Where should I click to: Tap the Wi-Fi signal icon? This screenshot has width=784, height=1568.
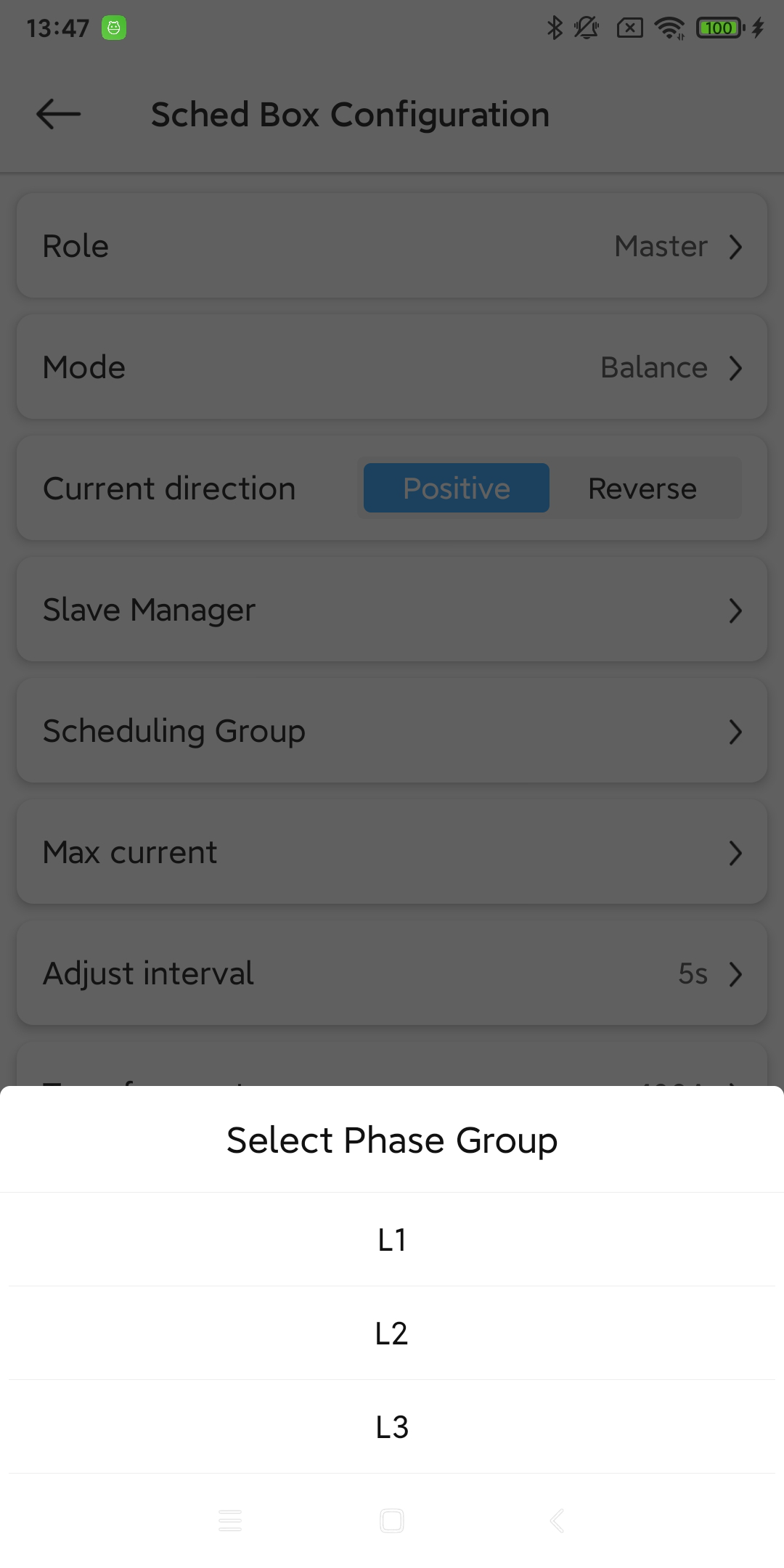669,28
